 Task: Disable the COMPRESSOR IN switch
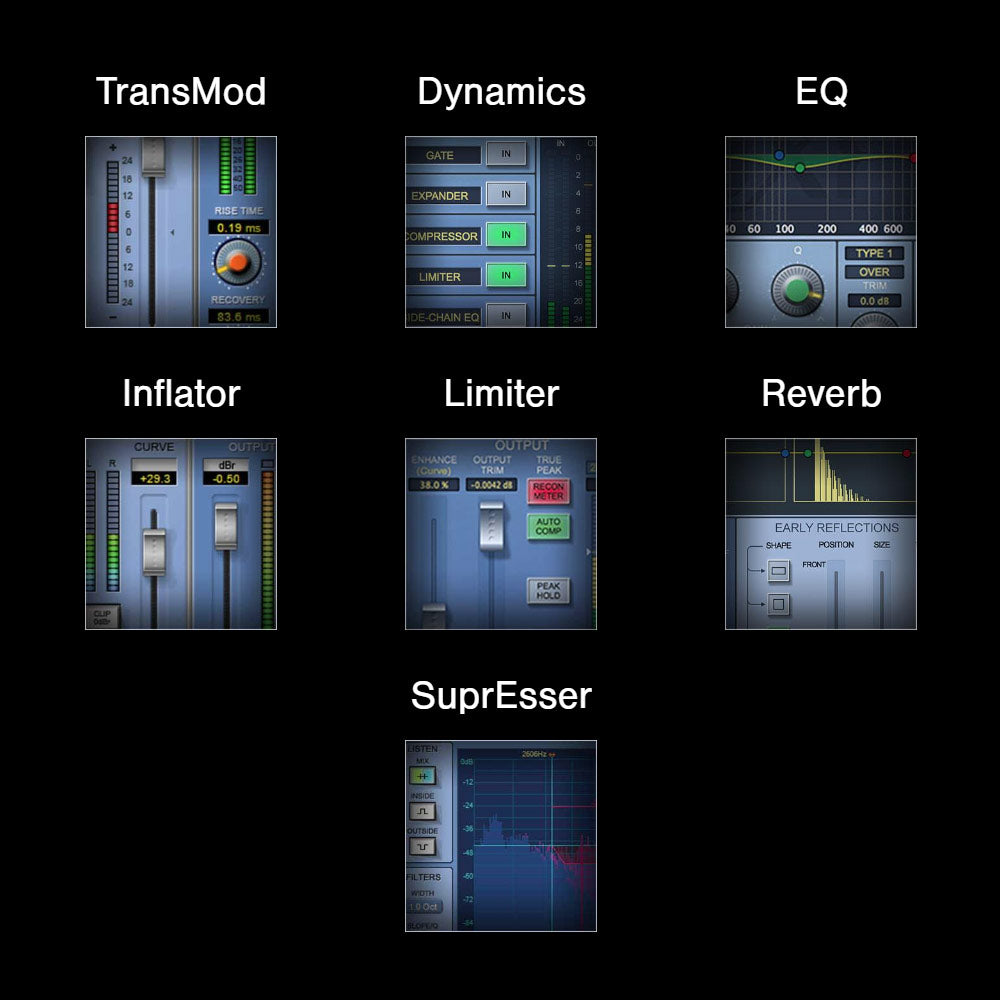[508, 234]
